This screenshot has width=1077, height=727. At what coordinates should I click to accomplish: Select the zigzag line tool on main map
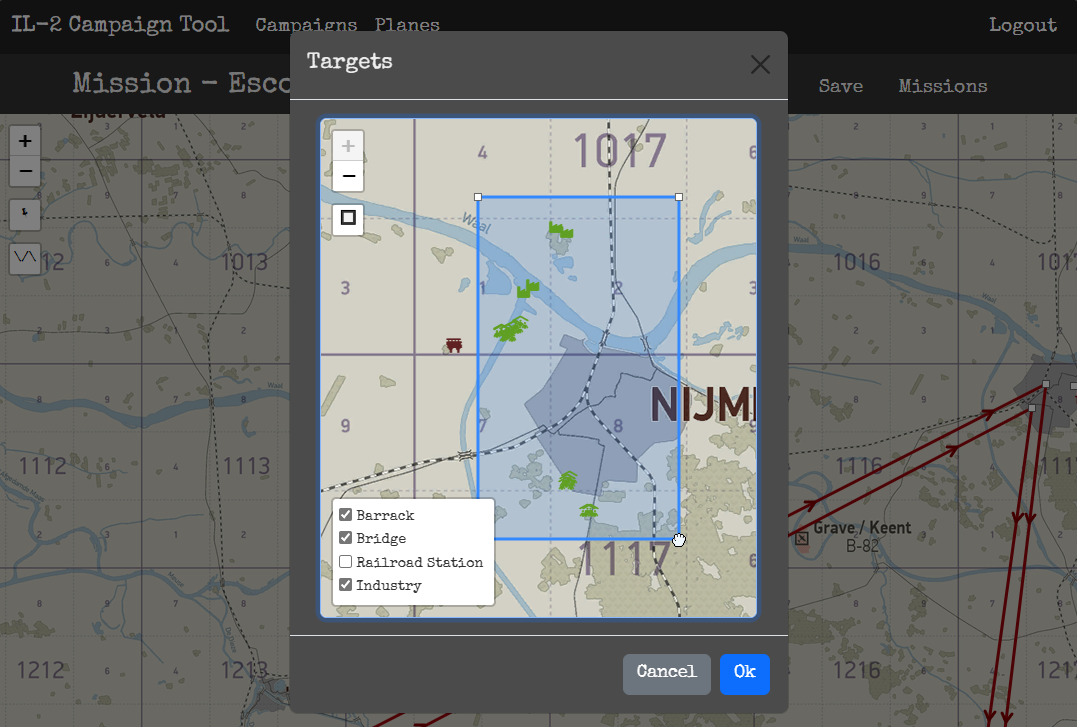click(25, 258)
